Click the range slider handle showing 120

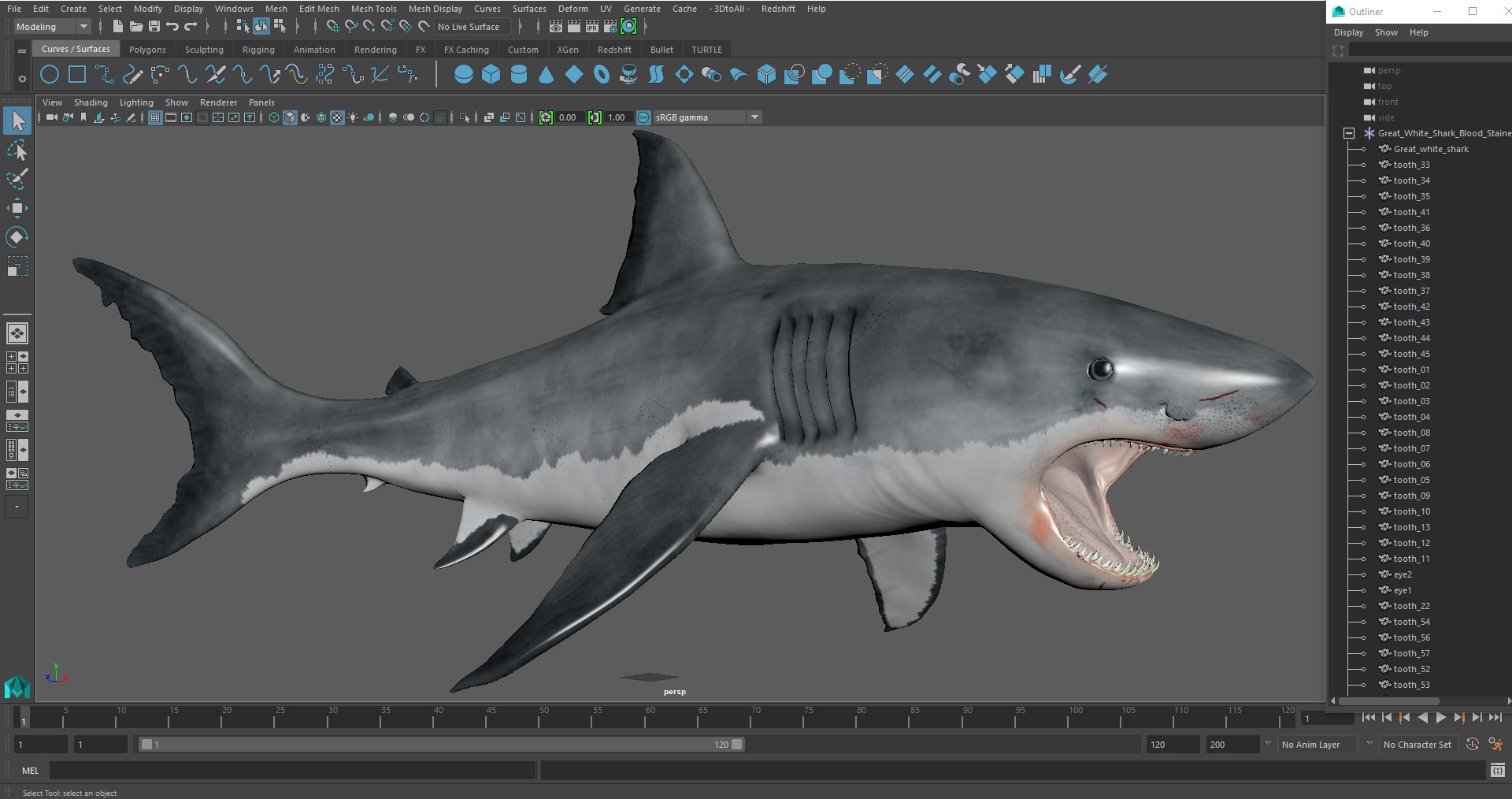tap(737, 745)
